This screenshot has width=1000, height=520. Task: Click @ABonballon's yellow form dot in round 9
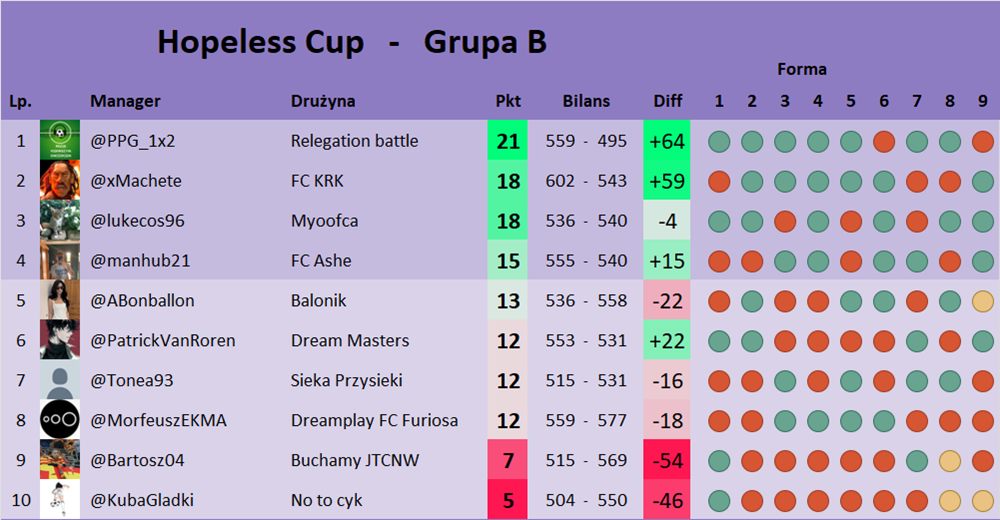(x=982, y=300)
